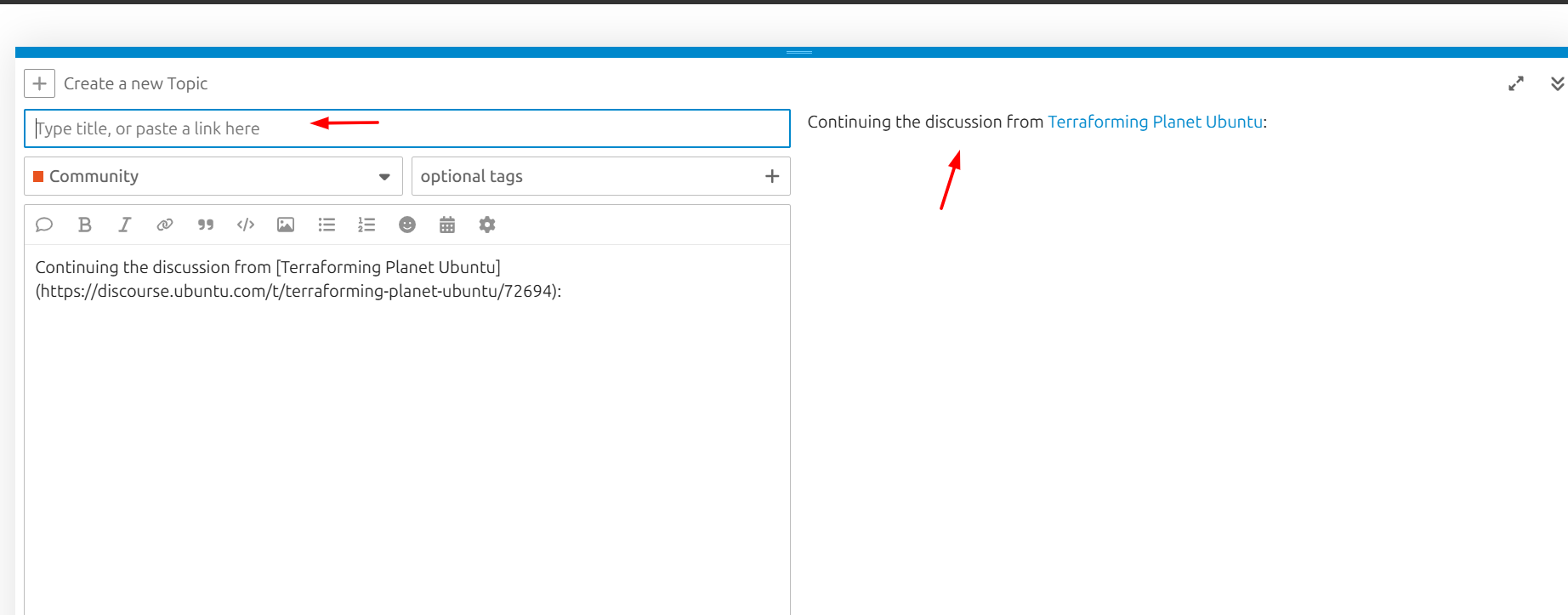The height and width of the screenshot is (615, 1568).
Task: Open the Terraforming Planet Ubuntu preview link
Action: (1155, 122)
